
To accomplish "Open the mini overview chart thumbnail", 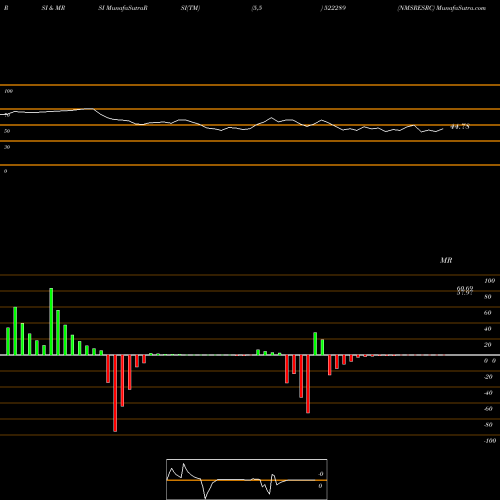I will [247, 479].
